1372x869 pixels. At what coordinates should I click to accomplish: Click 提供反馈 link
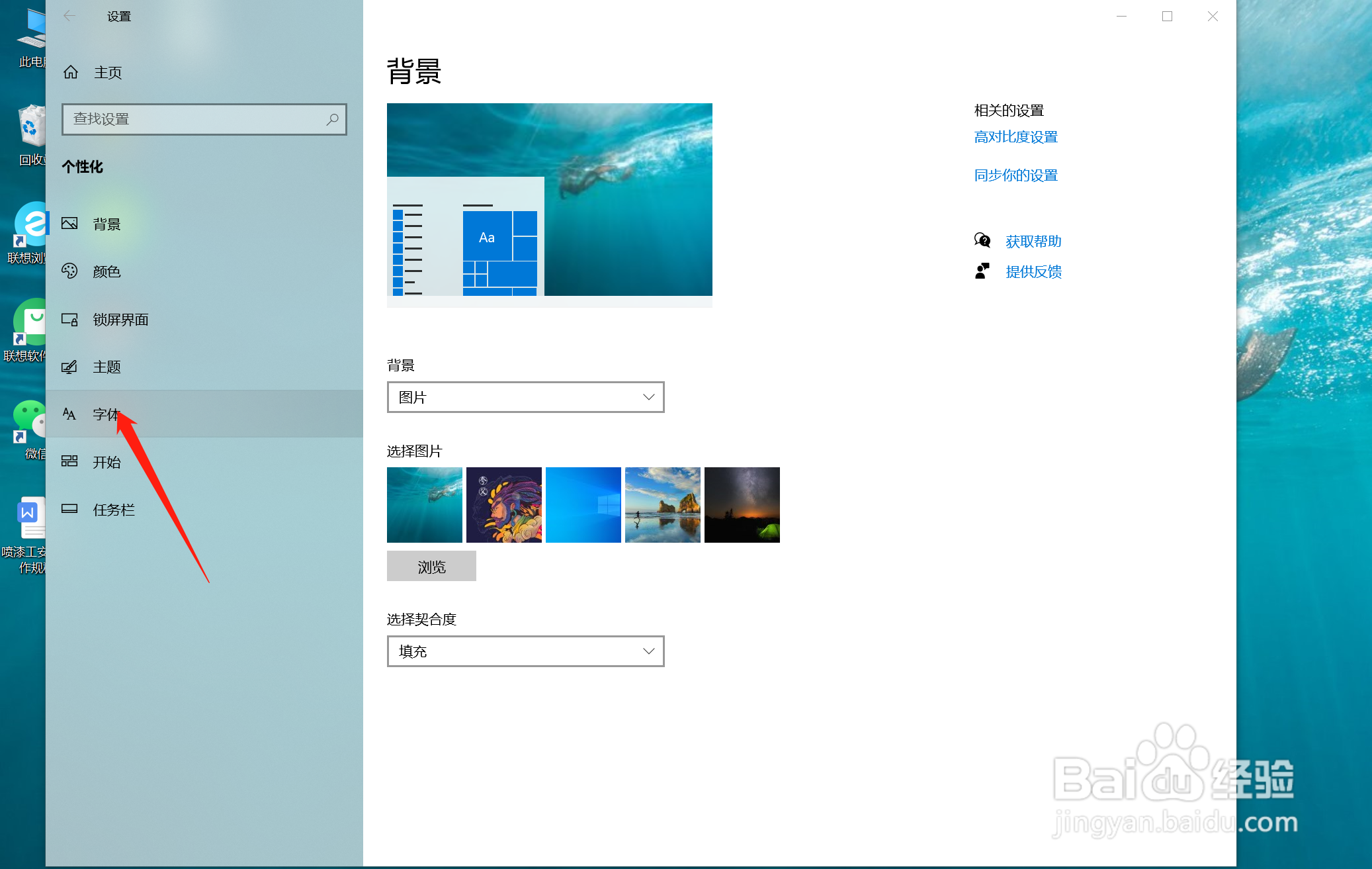pyautogui.click(x=1033, y=272)
